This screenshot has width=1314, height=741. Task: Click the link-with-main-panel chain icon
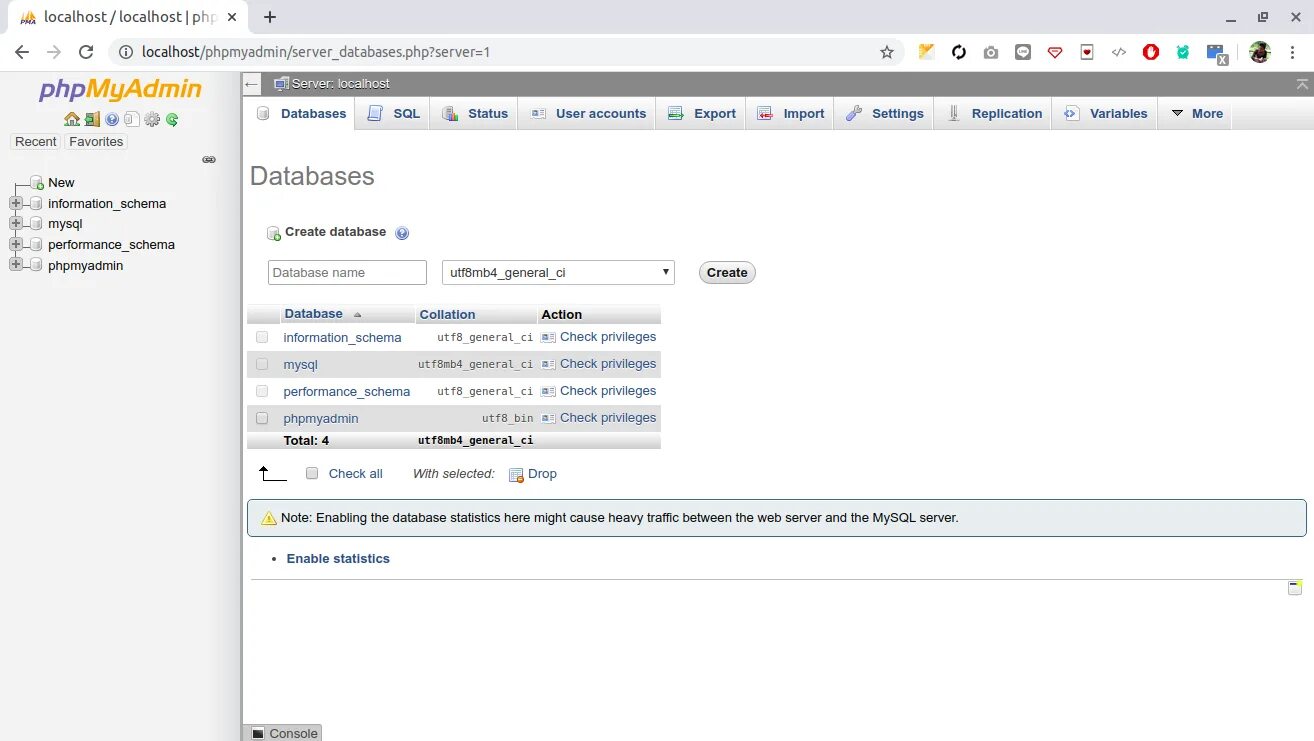[209, 160]
